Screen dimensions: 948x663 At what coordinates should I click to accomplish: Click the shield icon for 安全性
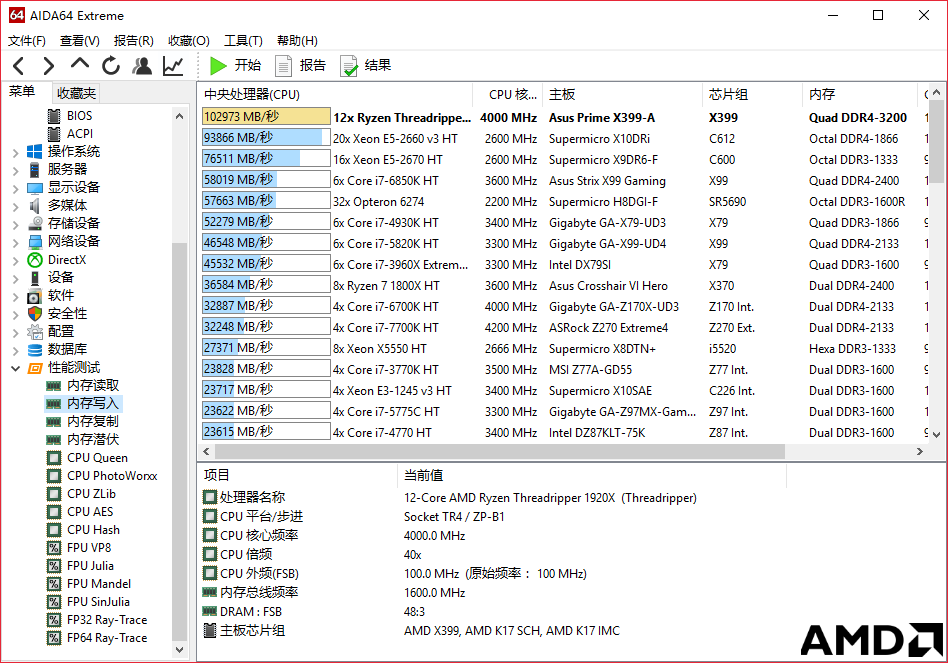tap(34, 314)
